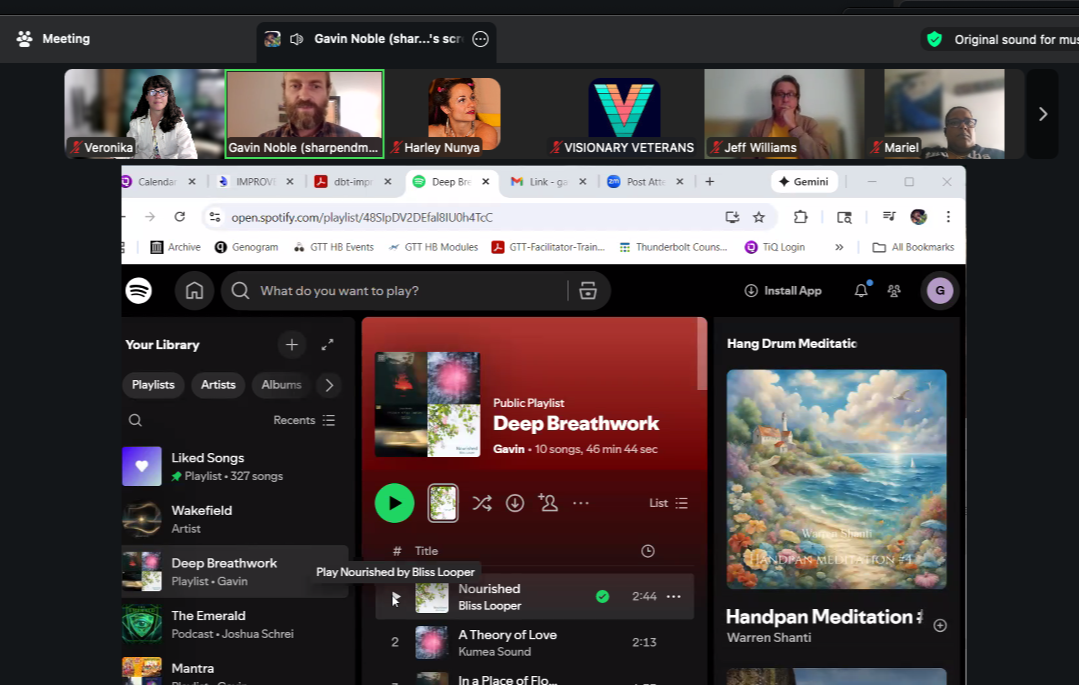Click the search magnifier in Spotify search bar

pyautogui.click(x=240, y=291)
